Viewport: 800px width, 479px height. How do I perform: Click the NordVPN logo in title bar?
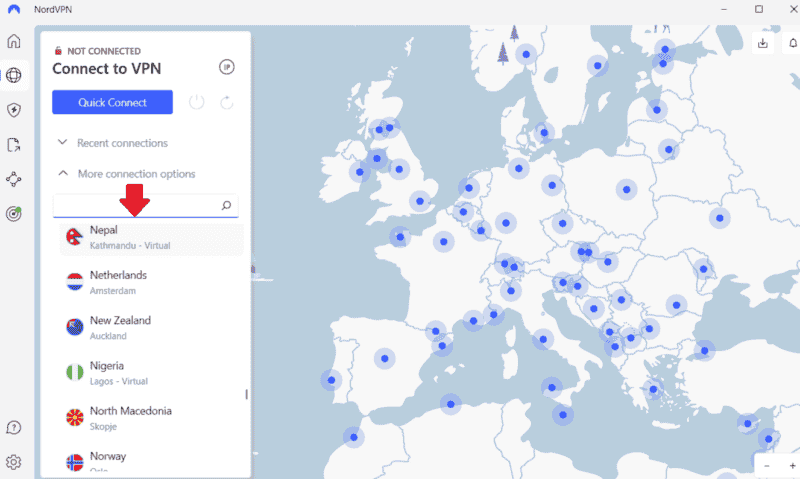point(14,9)
